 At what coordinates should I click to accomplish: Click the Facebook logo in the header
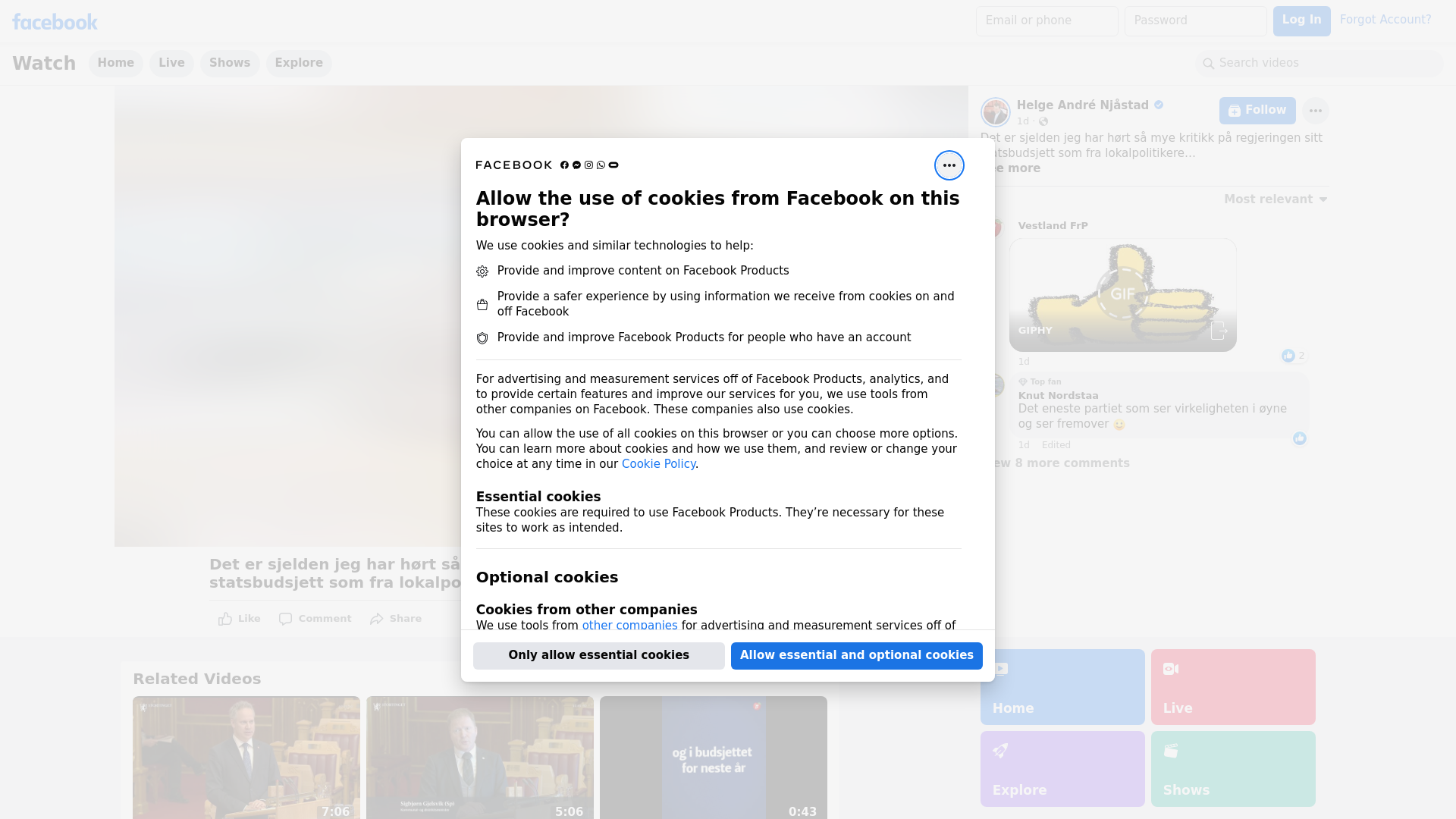(x=55, y=22)
